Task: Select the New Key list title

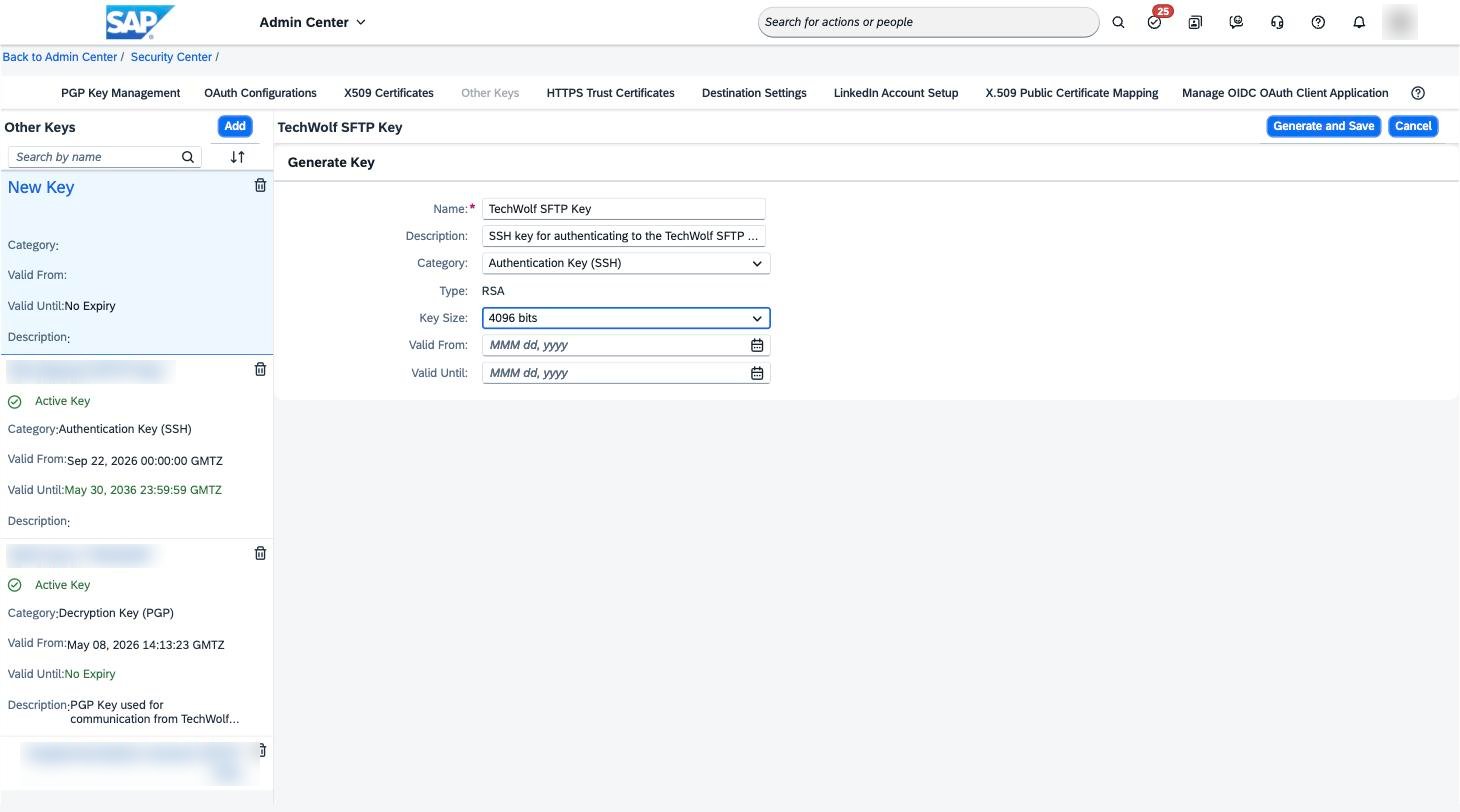Action: pyautogui.click(x=41, y=187)
